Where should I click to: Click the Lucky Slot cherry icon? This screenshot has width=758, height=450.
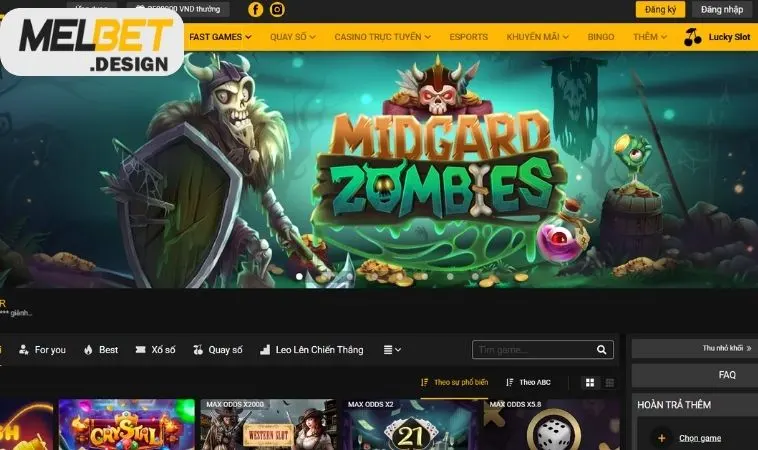692,37
